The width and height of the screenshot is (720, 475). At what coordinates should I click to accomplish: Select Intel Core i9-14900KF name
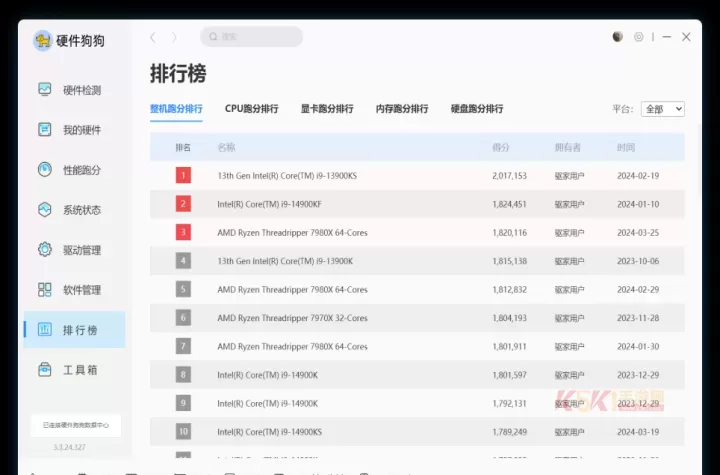[x=270, y=204]
